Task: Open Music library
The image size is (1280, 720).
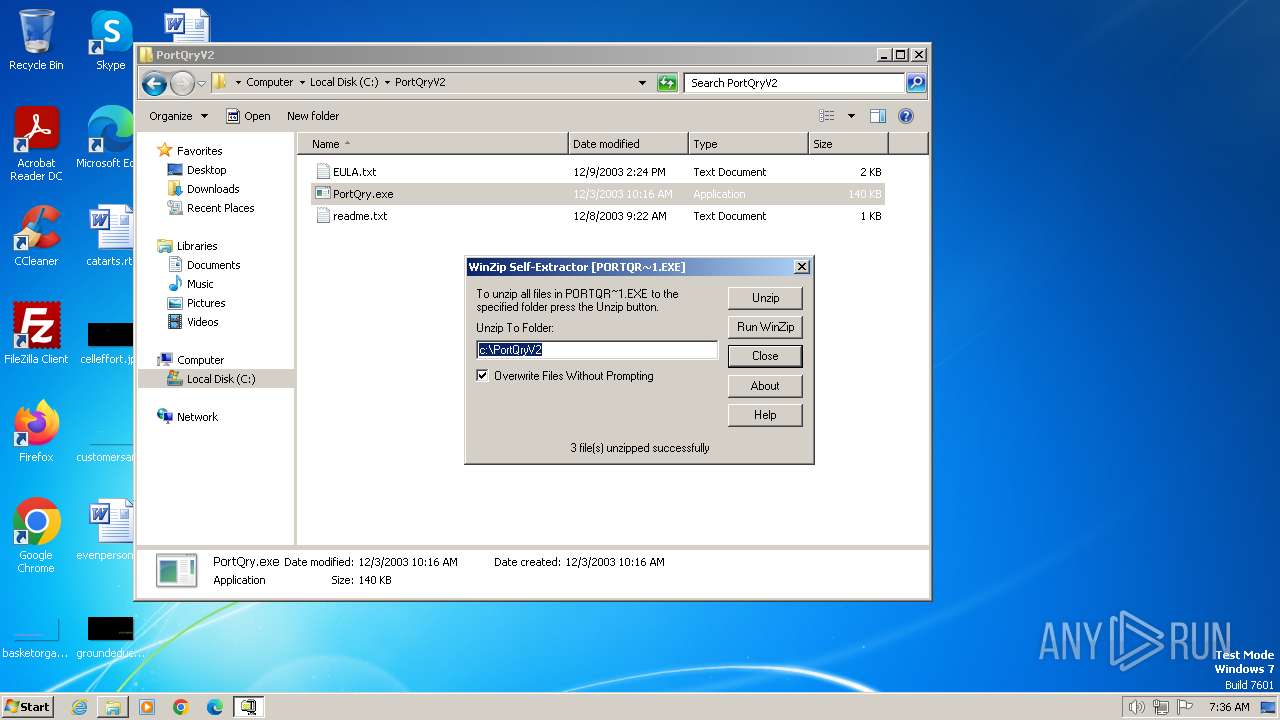Action: click(x=200, y=284)
